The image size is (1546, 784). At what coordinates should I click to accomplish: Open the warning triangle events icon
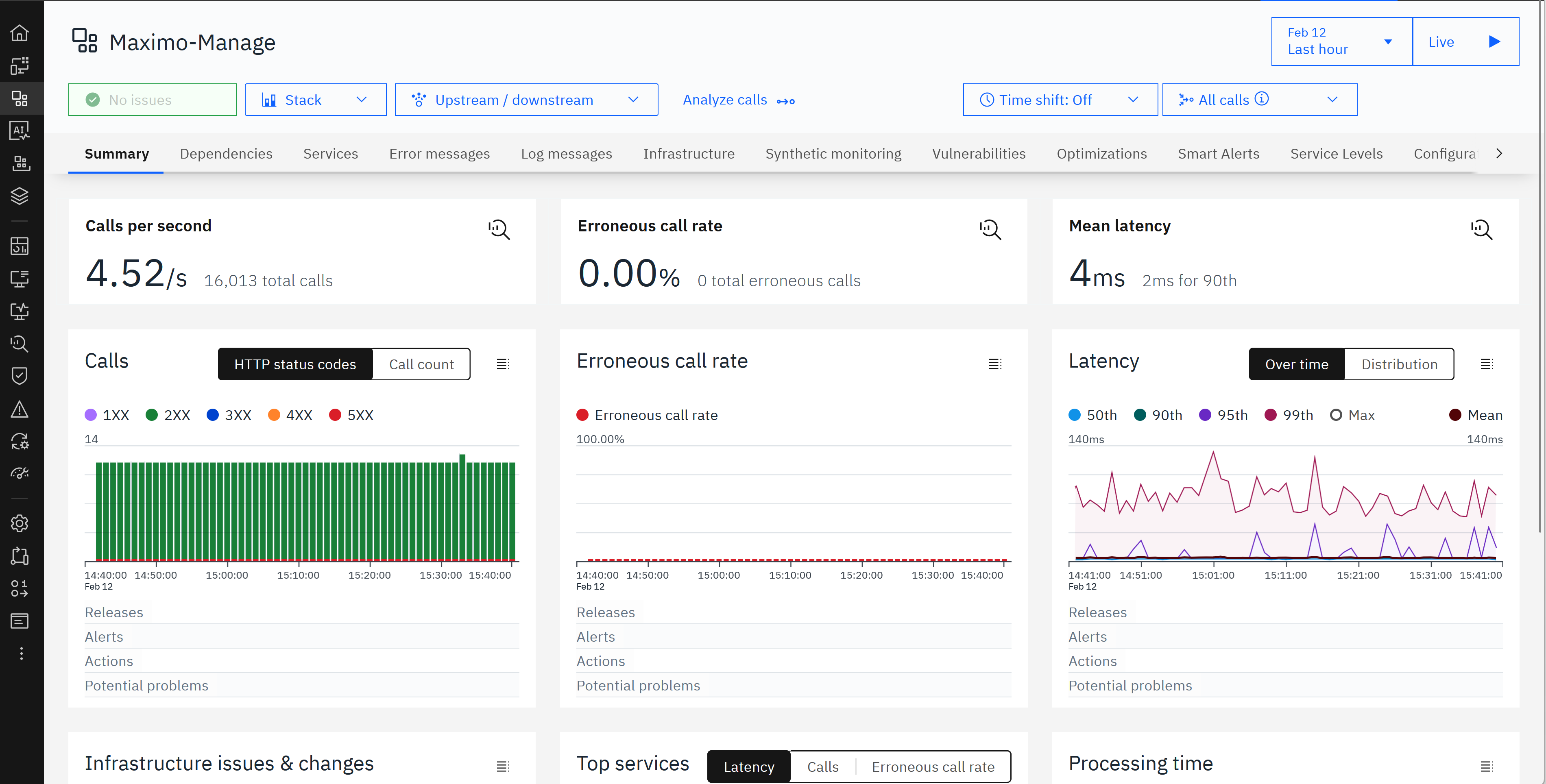(x=20, y=409)
